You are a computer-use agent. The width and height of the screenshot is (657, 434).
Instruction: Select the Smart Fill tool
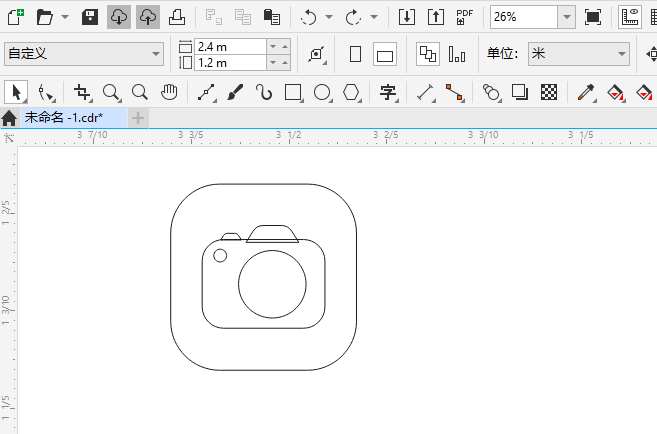click(644, 92)
